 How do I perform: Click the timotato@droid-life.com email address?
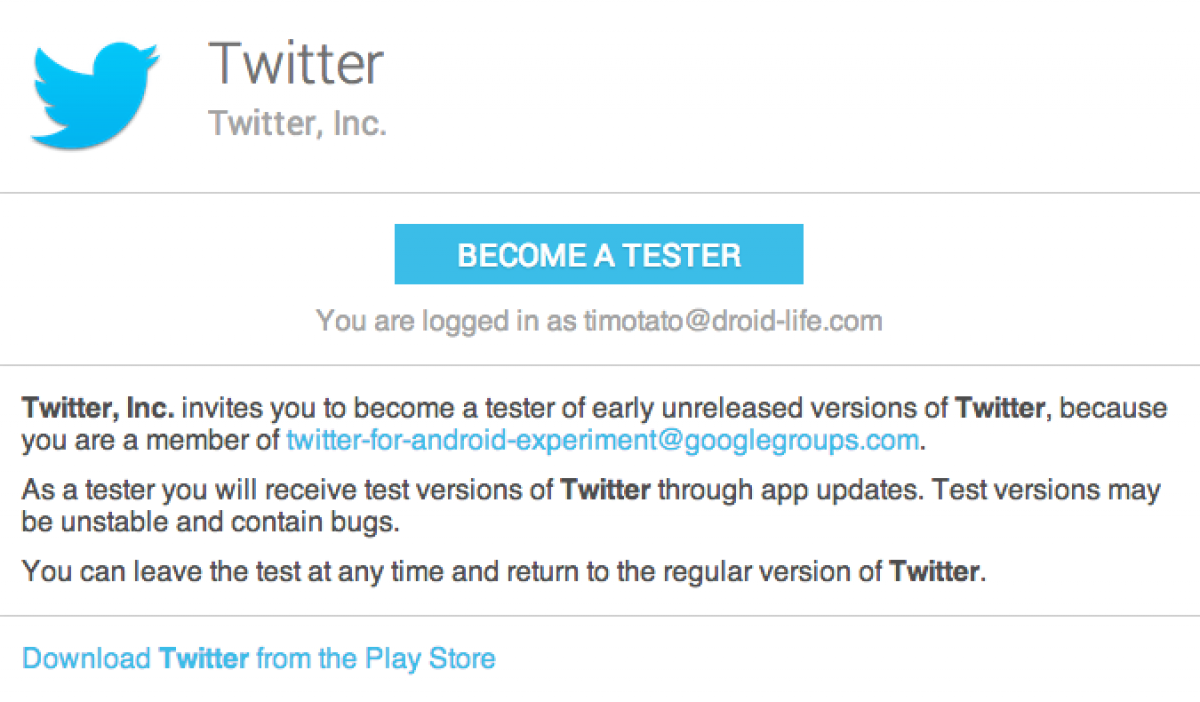[x=733, y=321]
